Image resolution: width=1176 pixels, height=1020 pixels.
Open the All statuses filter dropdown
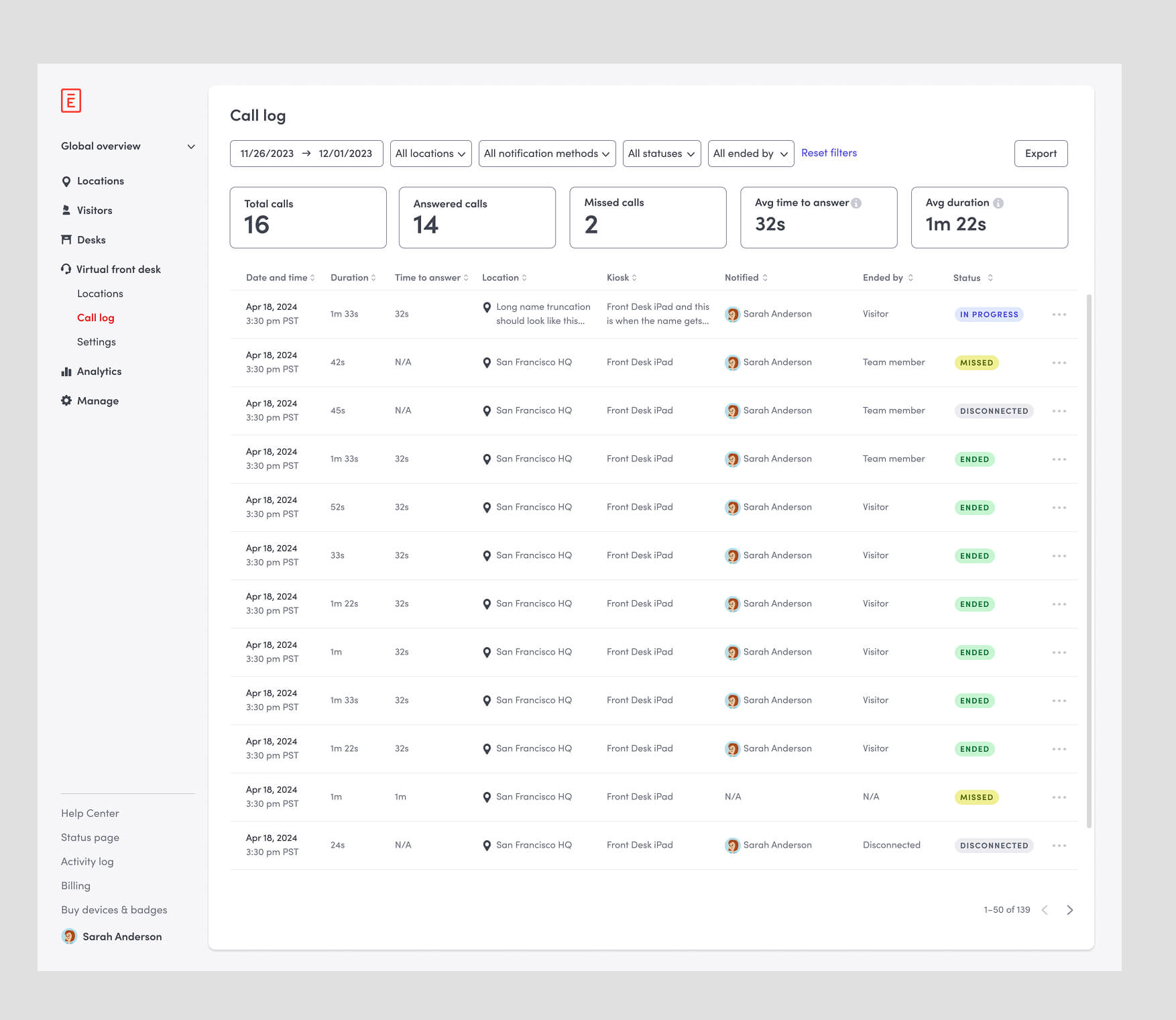(661, 154)
